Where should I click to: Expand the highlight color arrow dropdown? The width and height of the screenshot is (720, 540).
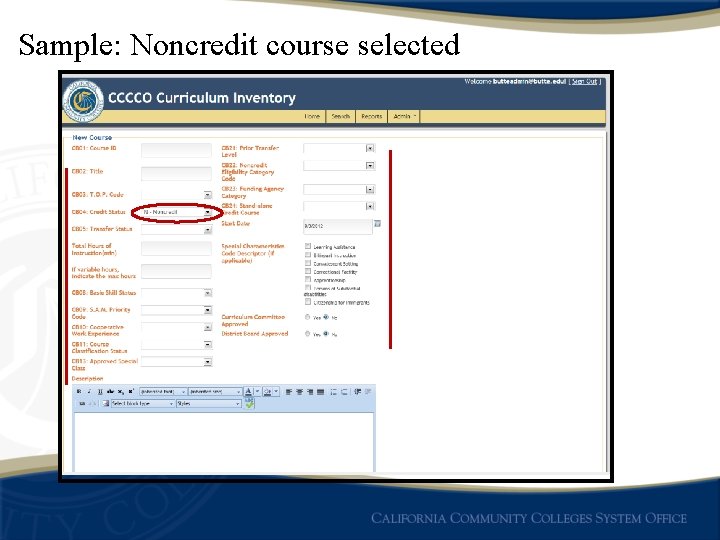(x=276, y=391)
